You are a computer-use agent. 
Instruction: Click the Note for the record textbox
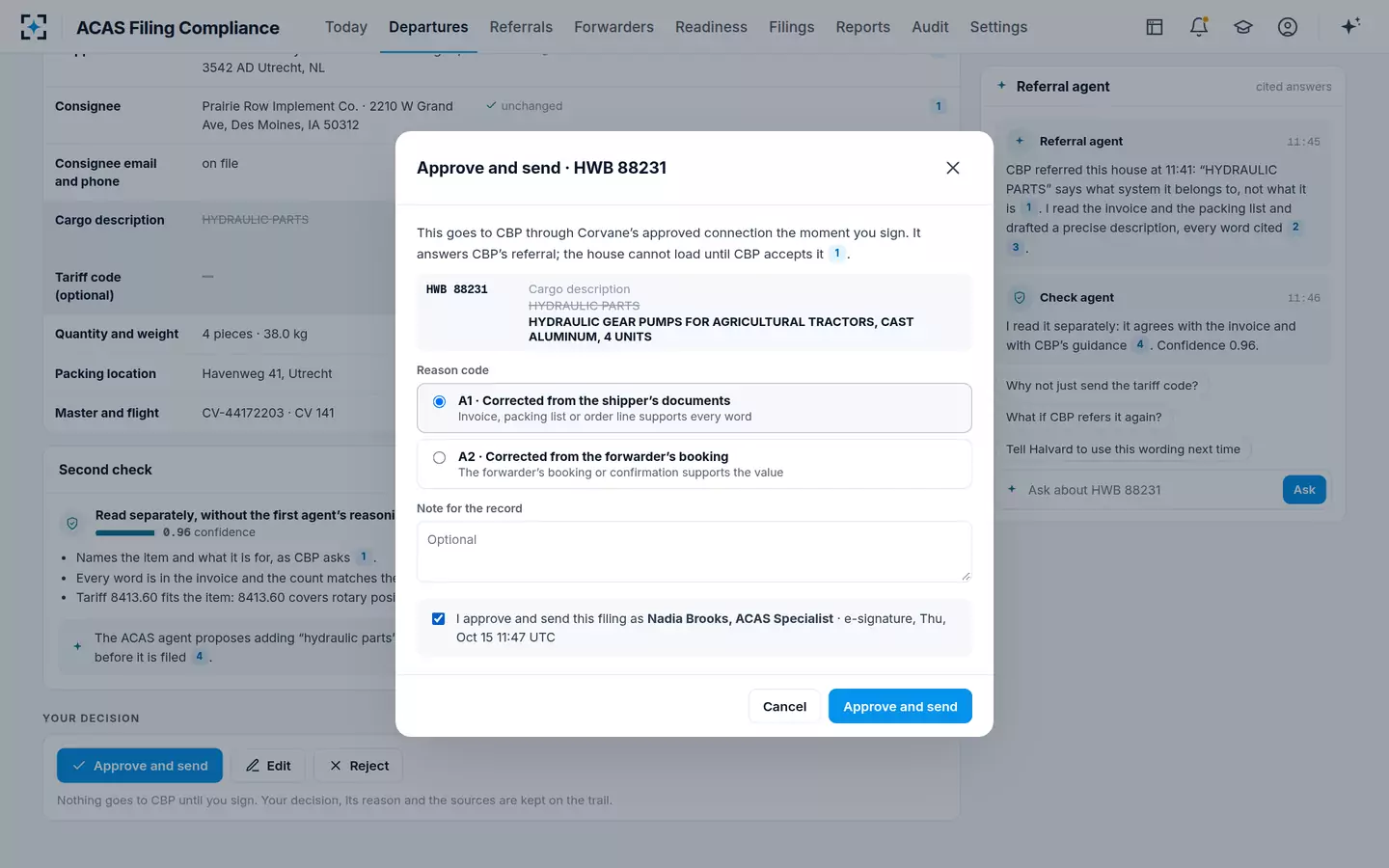pos(694,552)
